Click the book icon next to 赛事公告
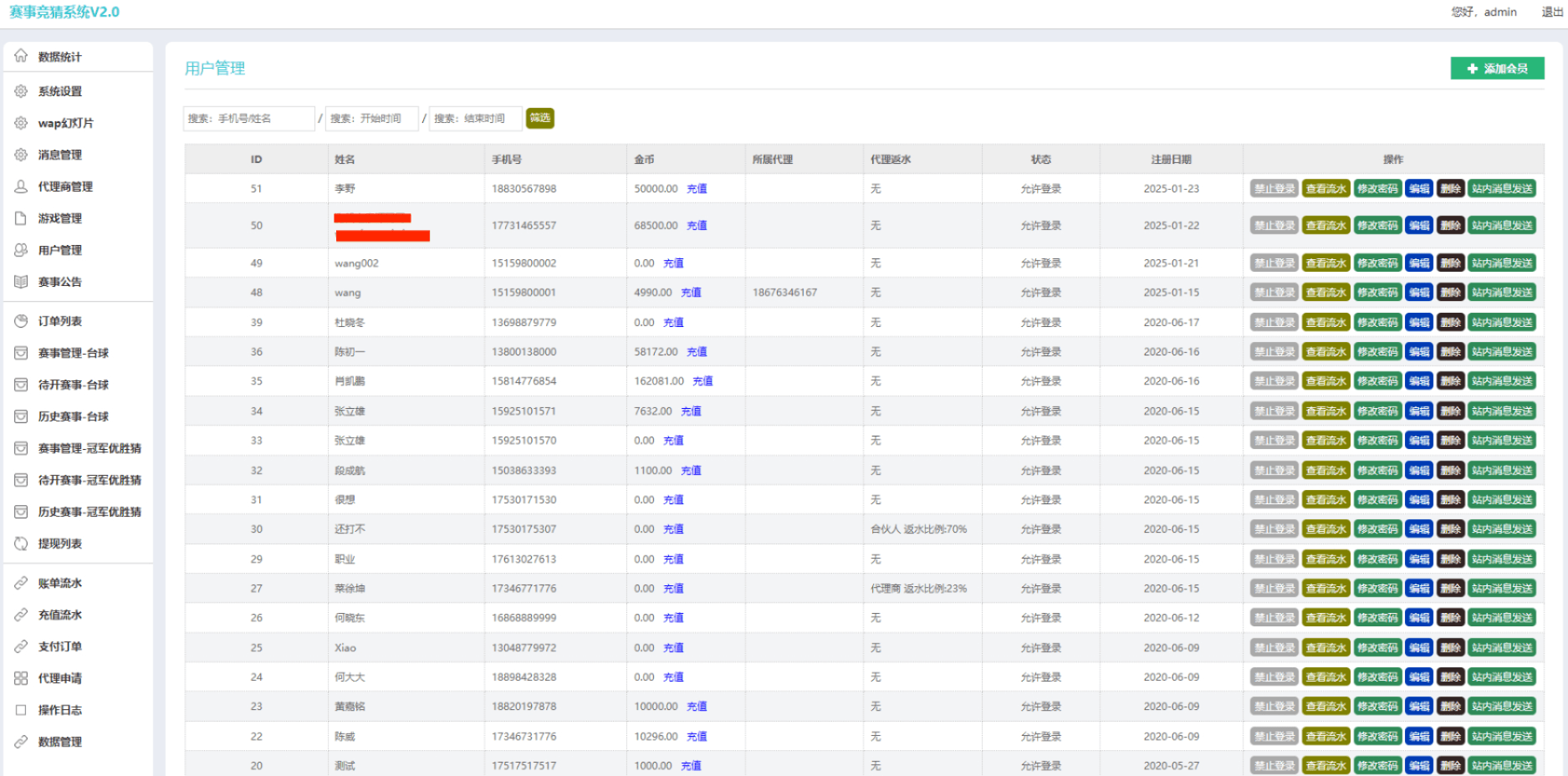This screenshot has width=1568, height=776. (21, 282)
